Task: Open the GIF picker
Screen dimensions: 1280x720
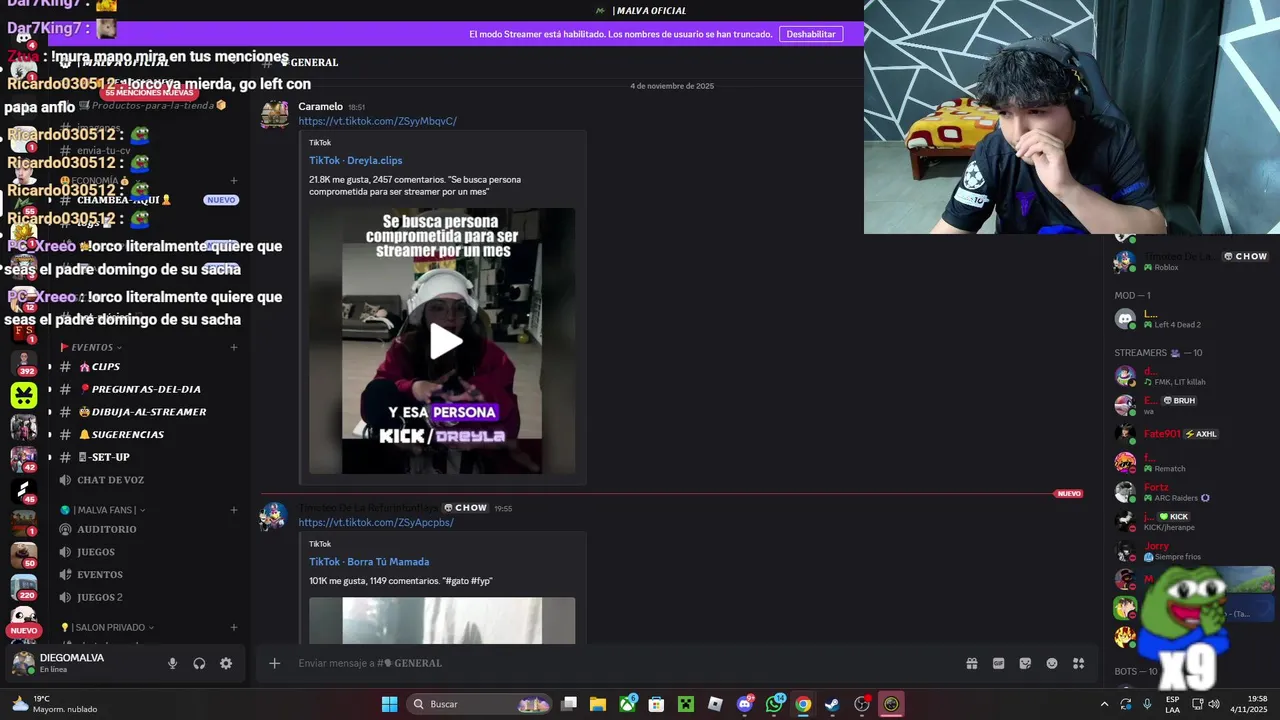Action: [x=998, y=663]
